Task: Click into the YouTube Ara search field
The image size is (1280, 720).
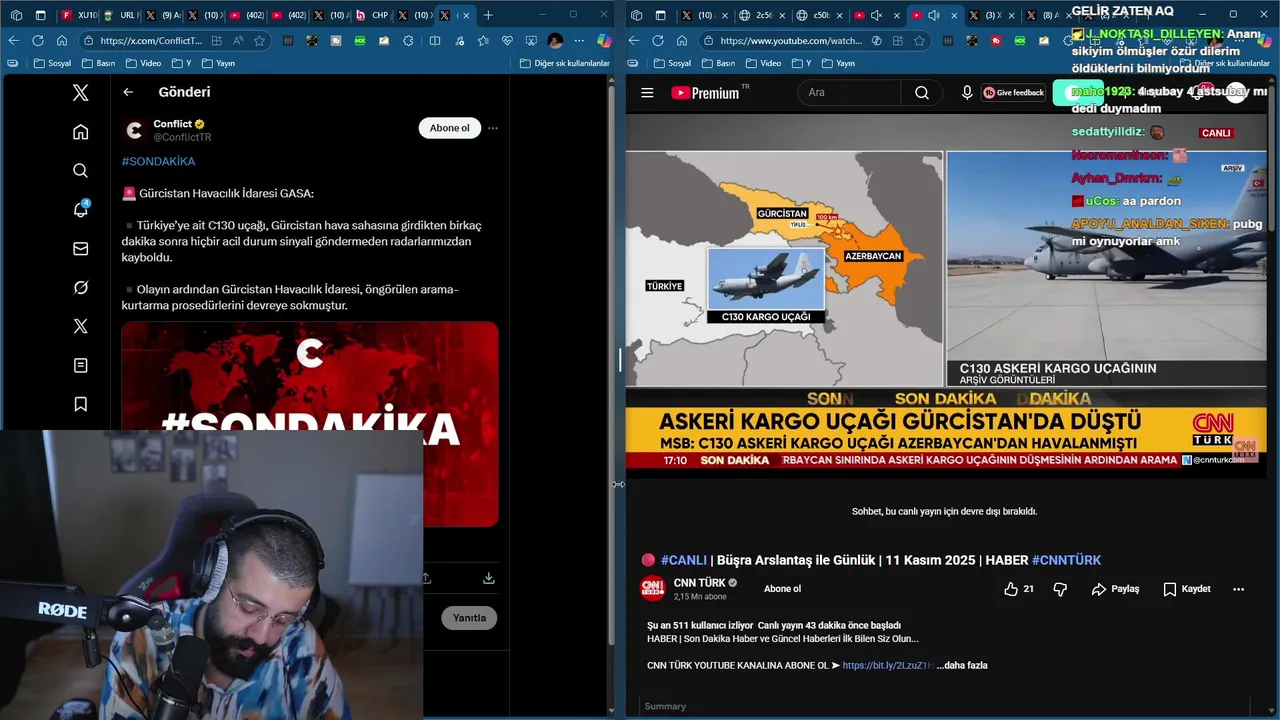Action: (x=850, y=93)
